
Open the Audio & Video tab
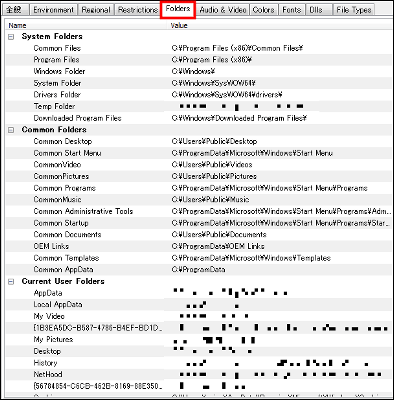[x=223, y=10]
